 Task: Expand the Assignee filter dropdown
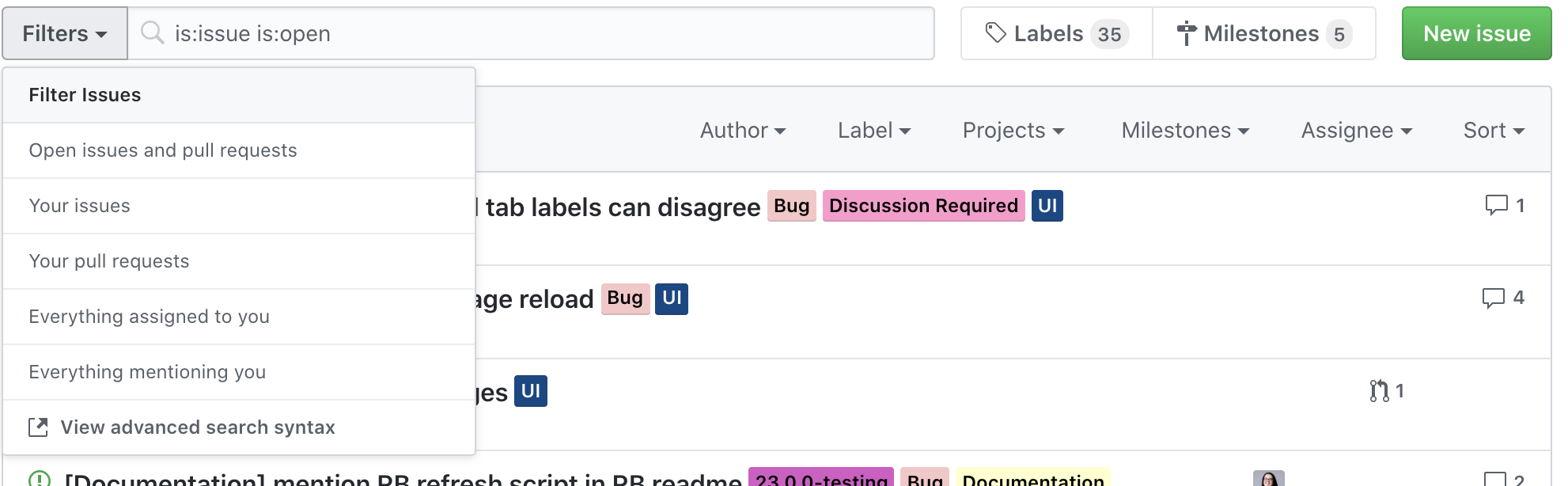[x=1357, y=131]
